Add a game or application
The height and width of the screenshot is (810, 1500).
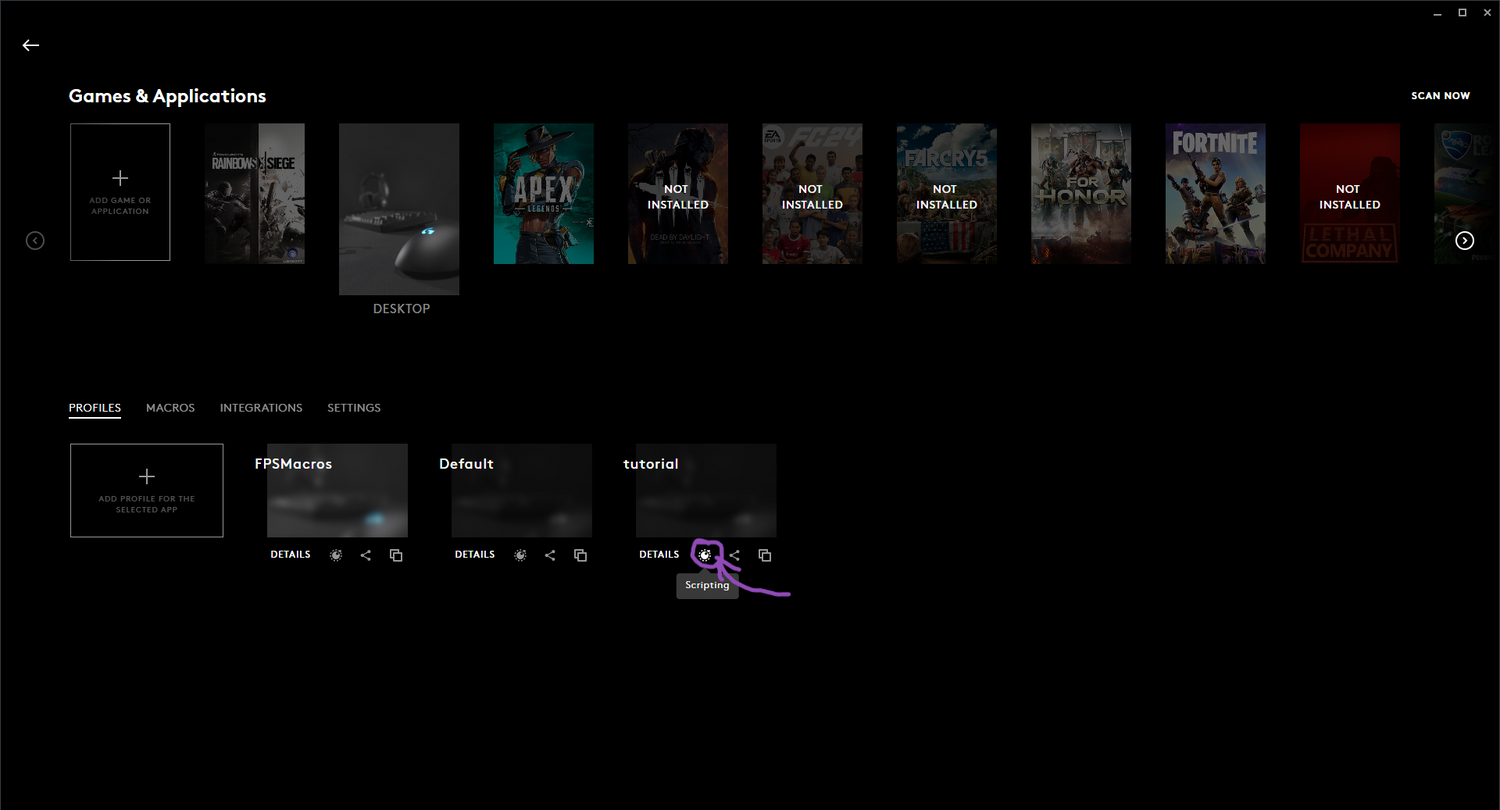[x=120, y=192]
